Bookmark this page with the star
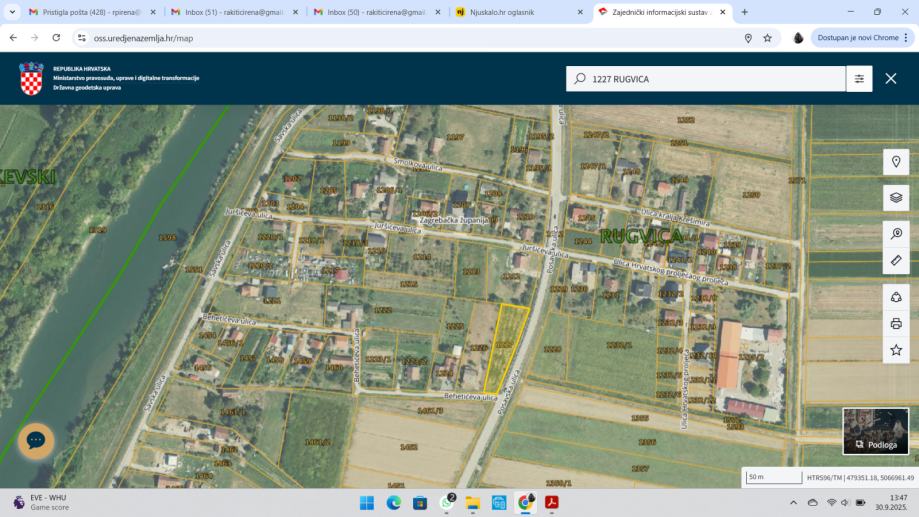 coord(767,37)
